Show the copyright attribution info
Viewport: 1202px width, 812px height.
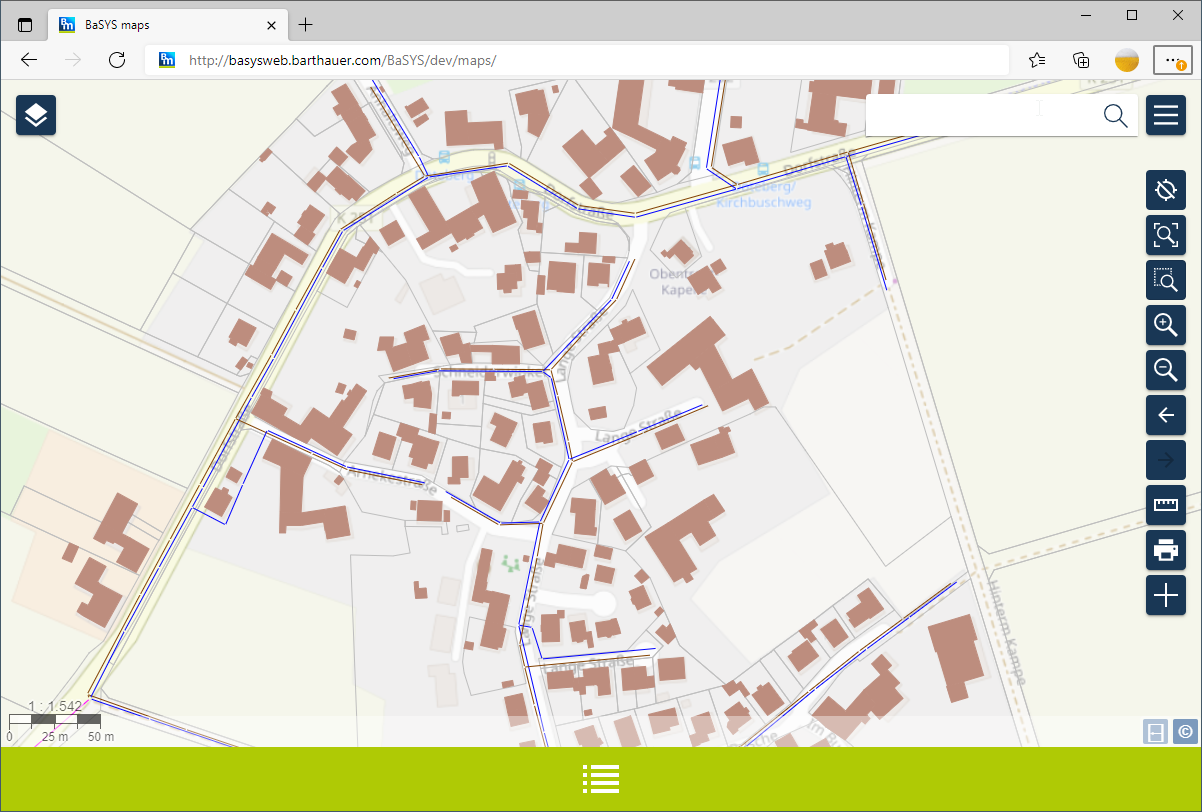[1185, 732]
